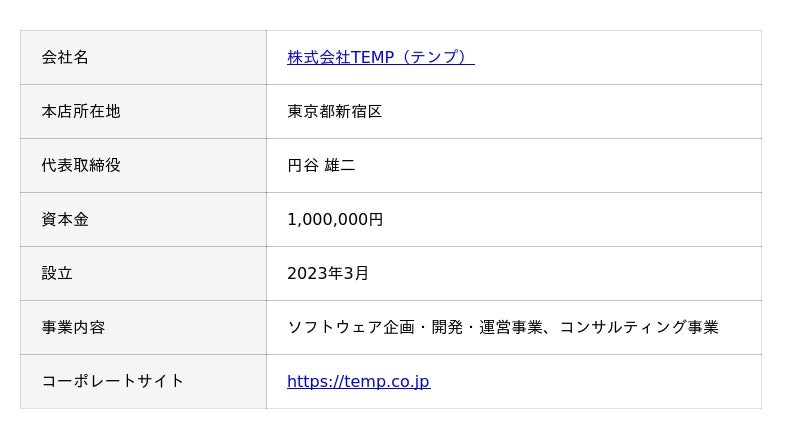Select the word 開発 in the business description
The width and height of the screenshot is (800, 439).
(x=446, y=328)
